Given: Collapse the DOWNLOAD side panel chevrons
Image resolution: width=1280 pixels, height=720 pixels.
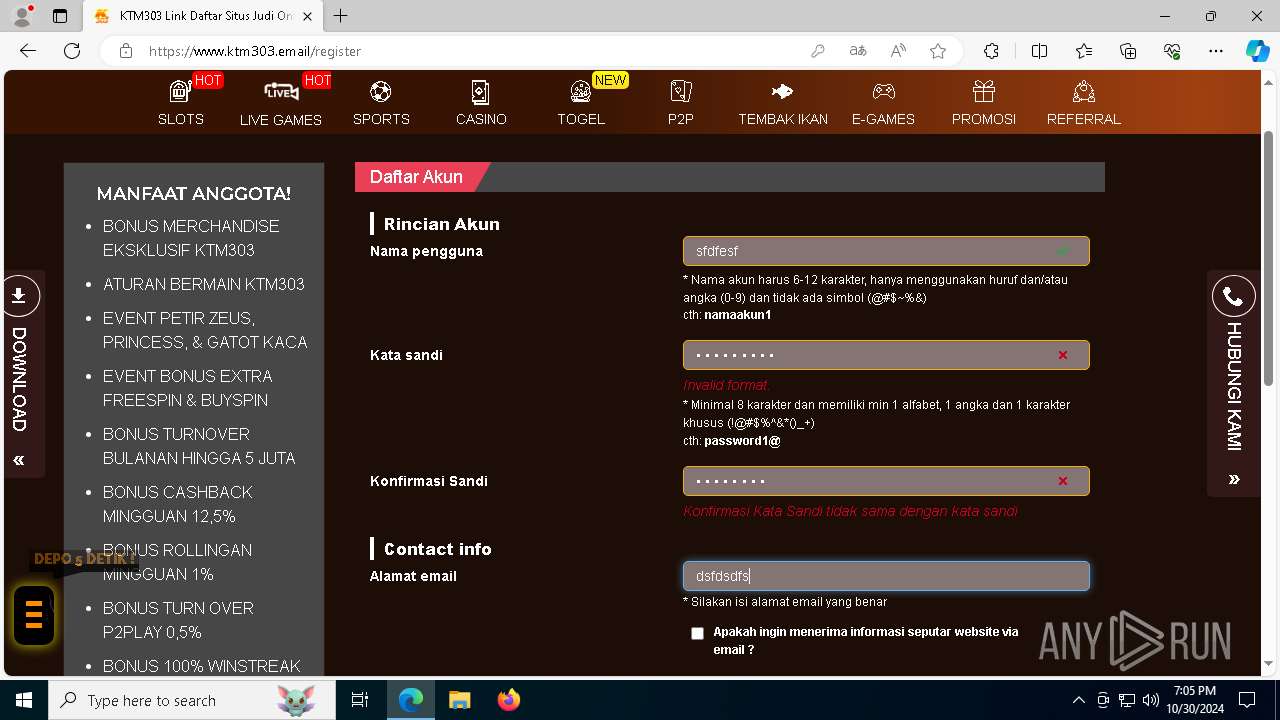Looking at the screenshot, I should (x=19, y=460).
